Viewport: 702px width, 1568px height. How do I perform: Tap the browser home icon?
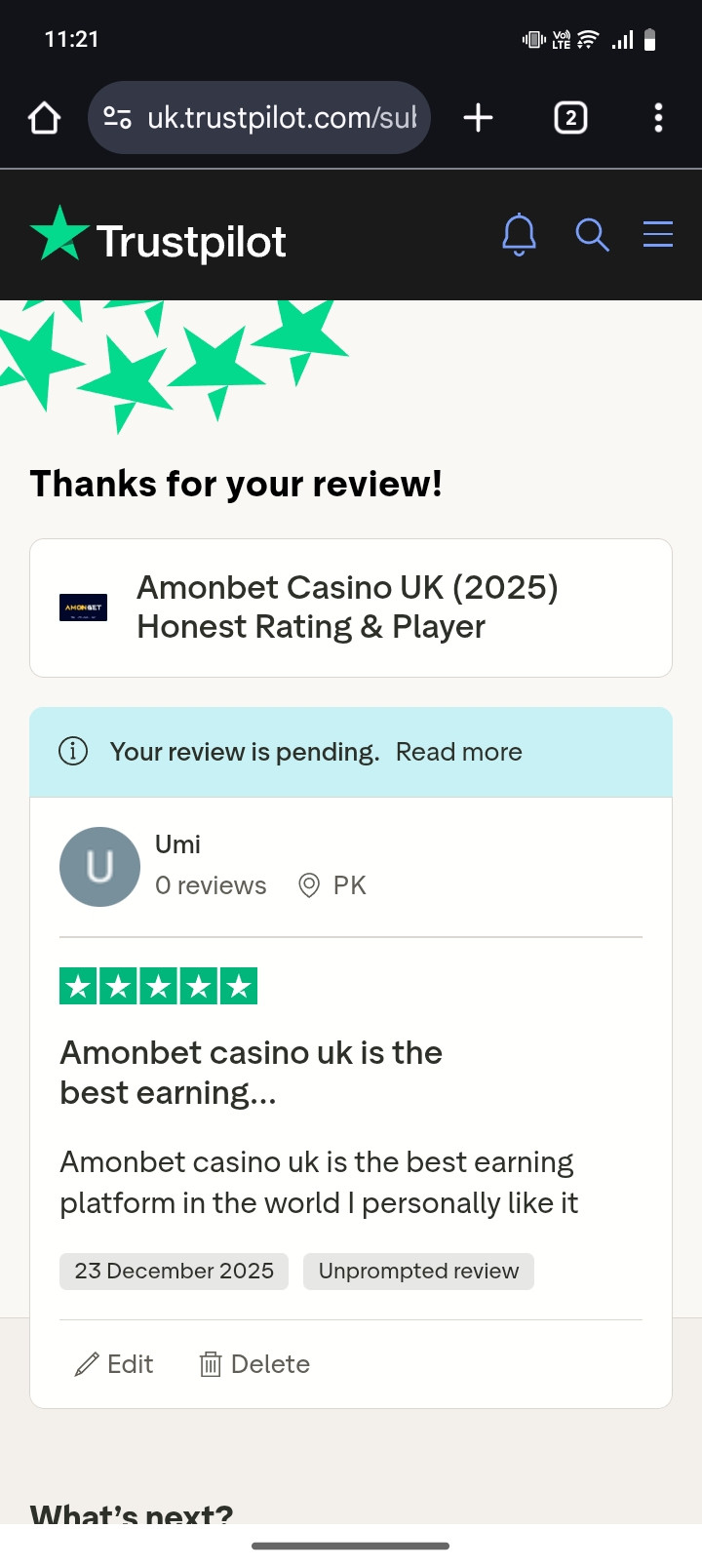tap(45, 118)
